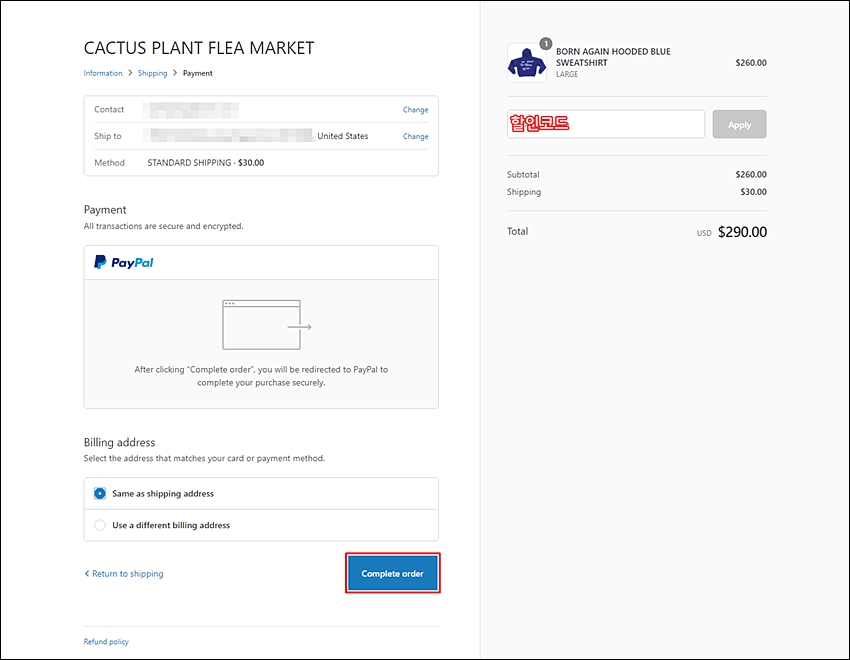The width and height of the screenshot is (850, 660).
Task: Open Information breadcrumb step
Action: coord(103,73)
